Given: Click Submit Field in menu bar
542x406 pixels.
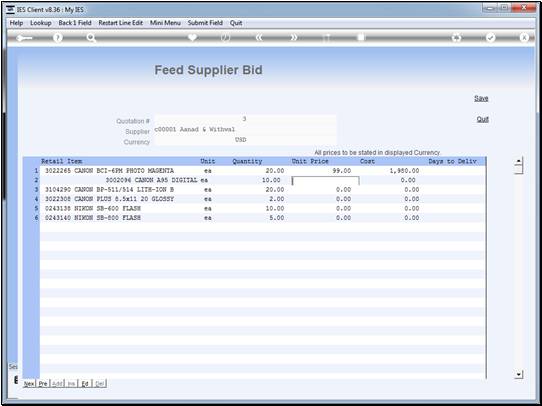Looking at the screenshot, I should tap(205, 23).
